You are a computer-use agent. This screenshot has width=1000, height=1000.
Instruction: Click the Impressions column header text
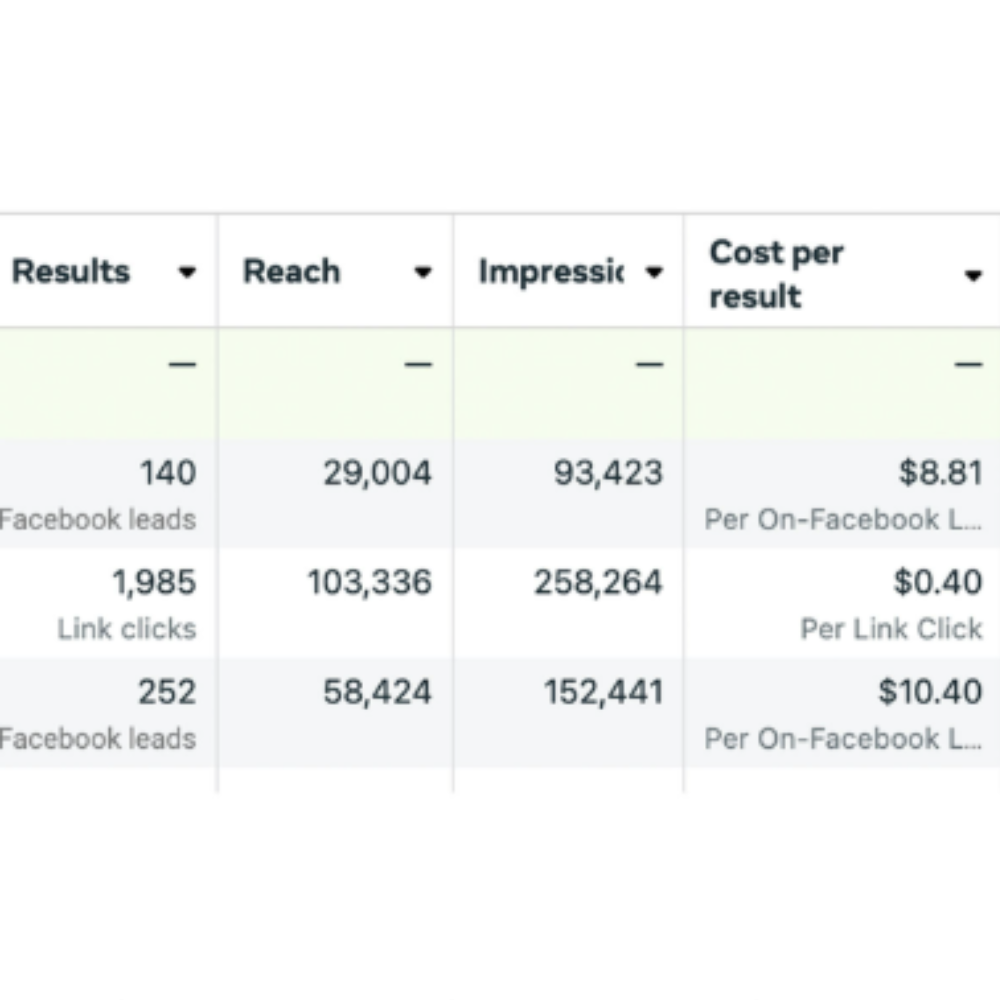(550, 272)
